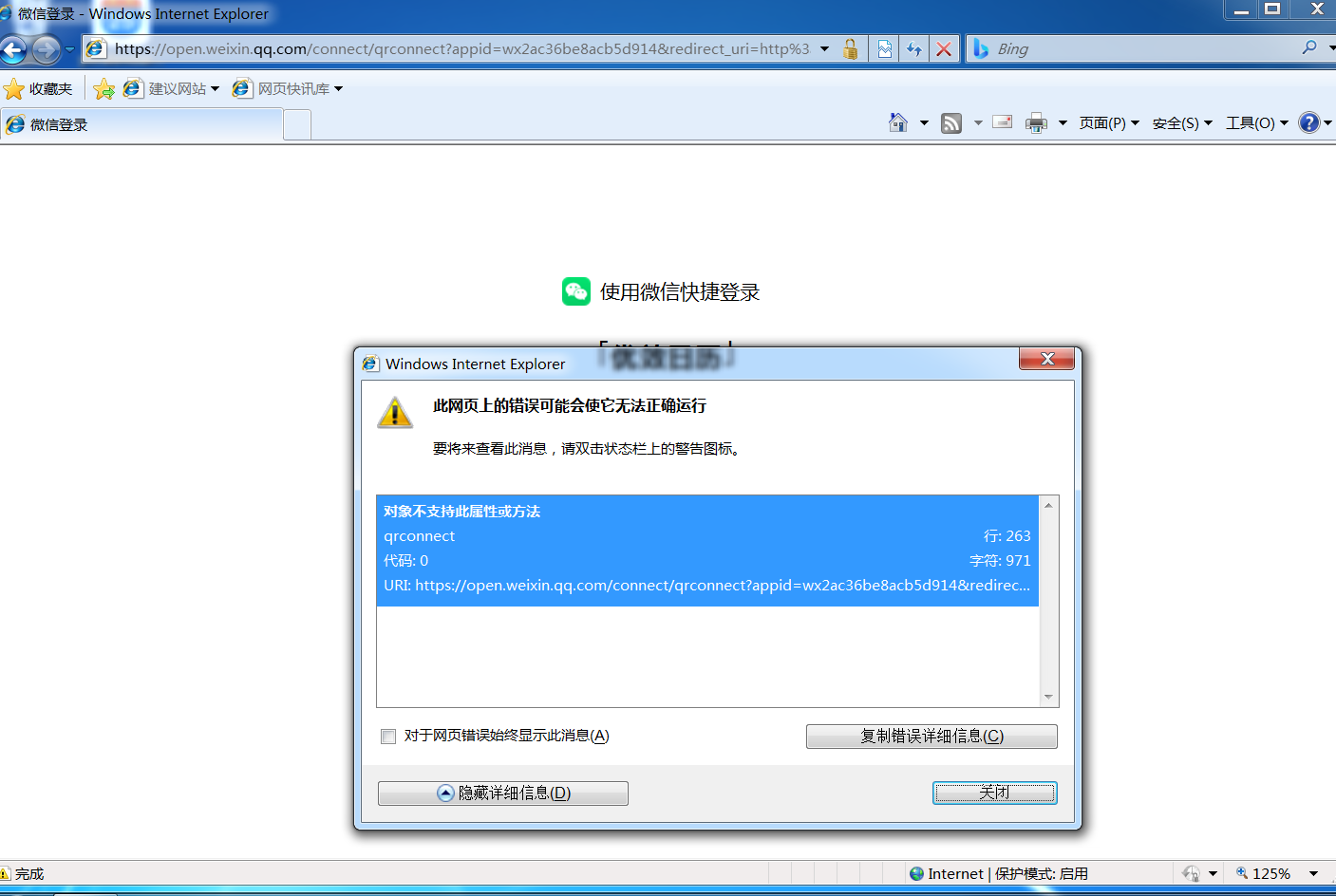Viewport: 1336px width, 896px height.
Task: Click the yellow warning icon in dialog
Action: click(395, 412)
